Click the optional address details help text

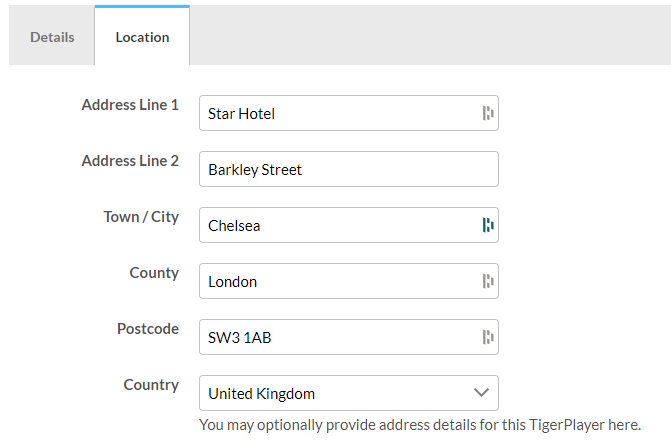(x=420, y=424)
